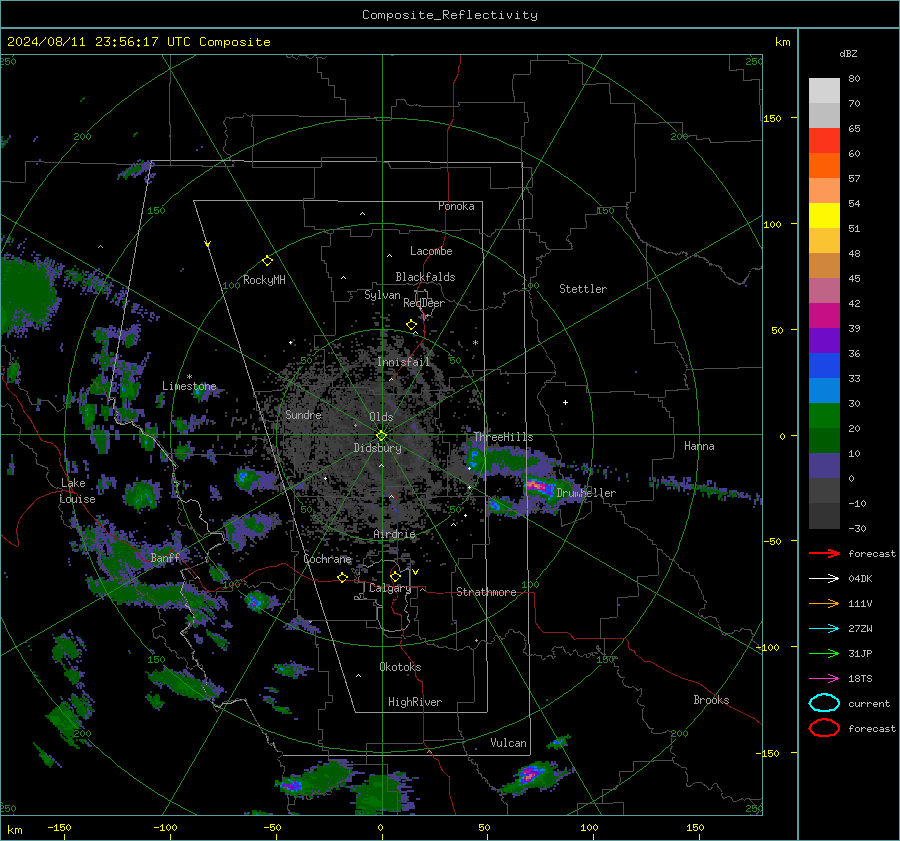
Task: Click the magenta swatch between 42 and 39
Action: (x=824, y=316)
